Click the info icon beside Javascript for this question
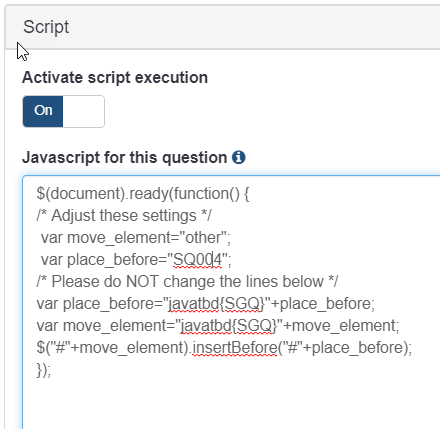This screenshot has height=429, width=440. pos(239,157)
